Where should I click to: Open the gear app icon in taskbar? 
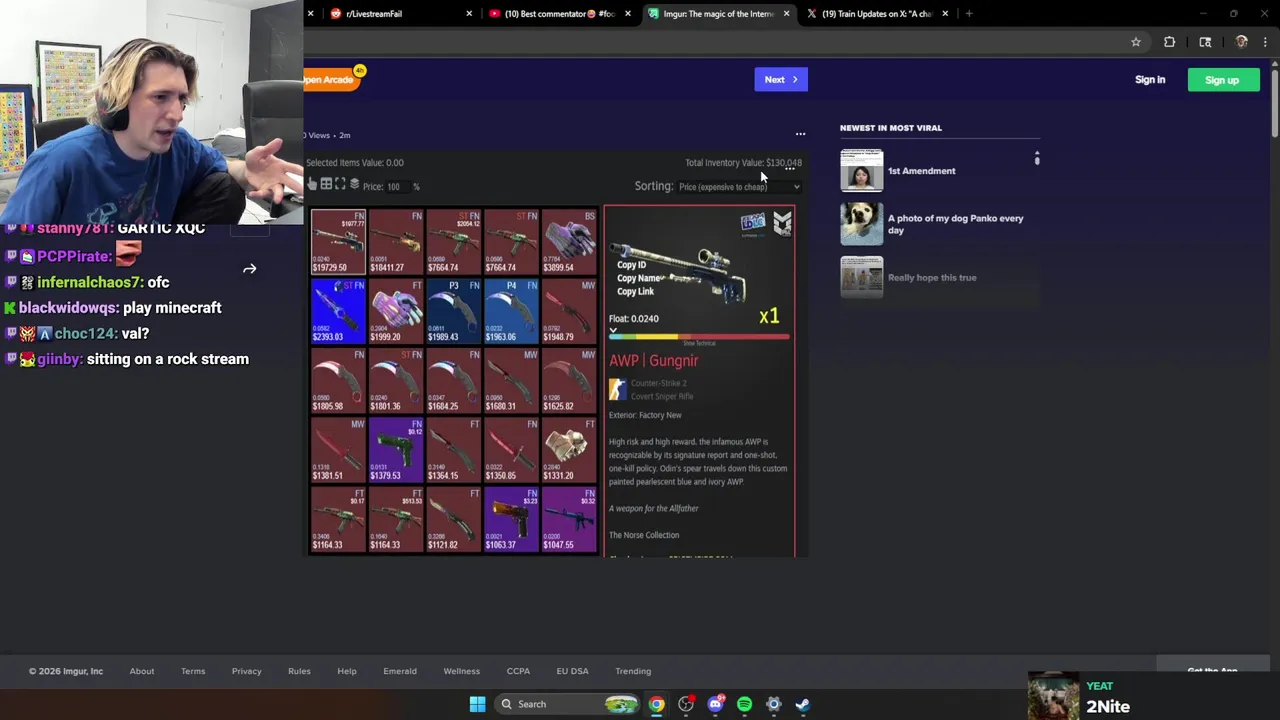point(773,704)
